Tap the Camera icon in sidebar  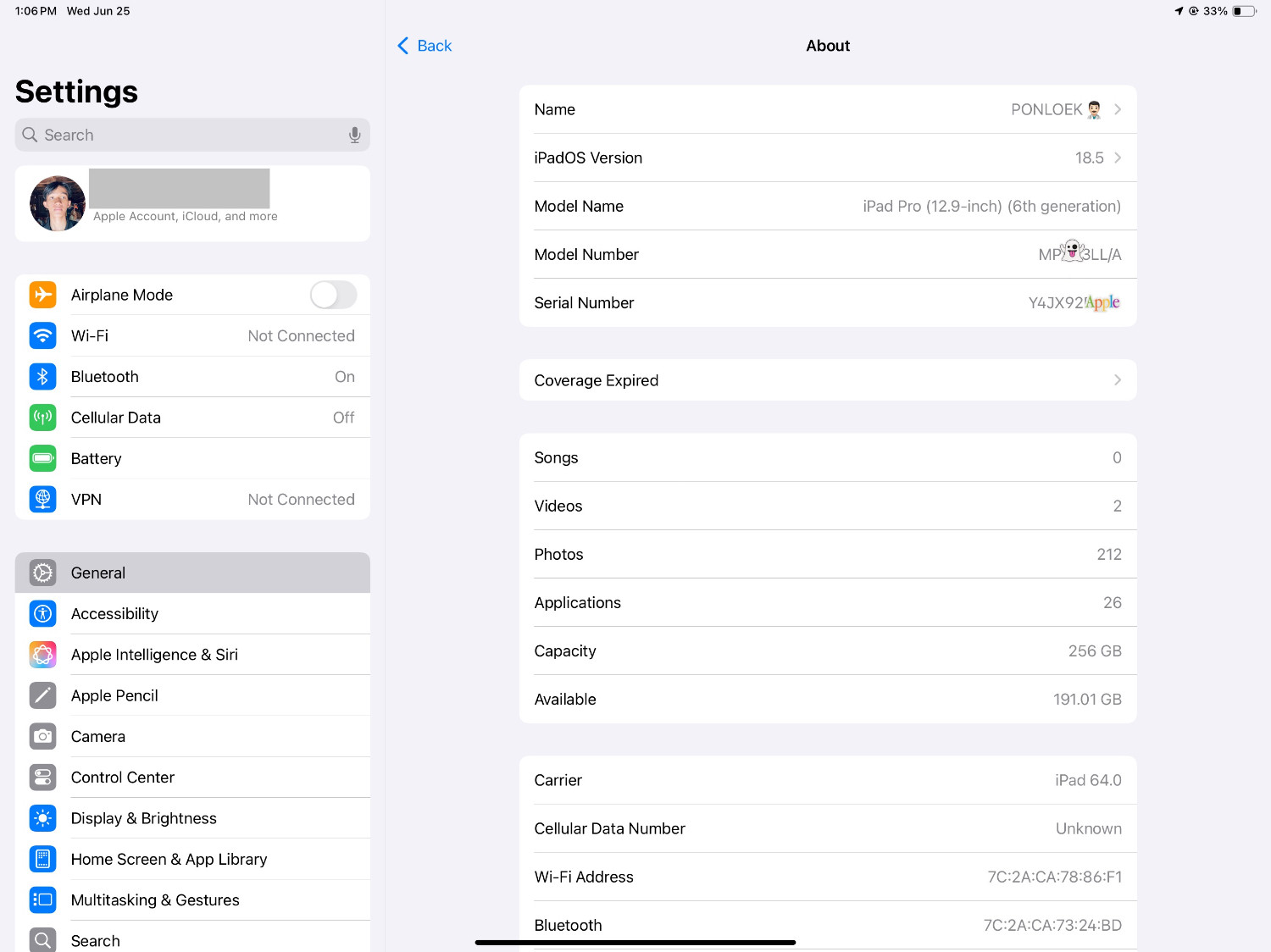(43, 736)
